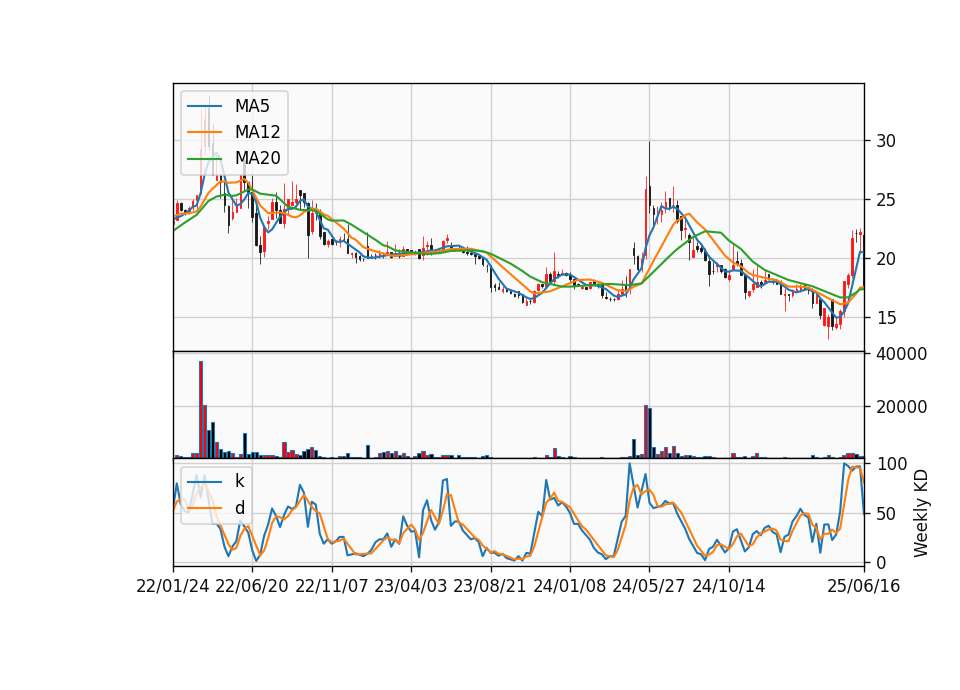Click the KD axis value 50
The image size is (960, 690).
886,514
